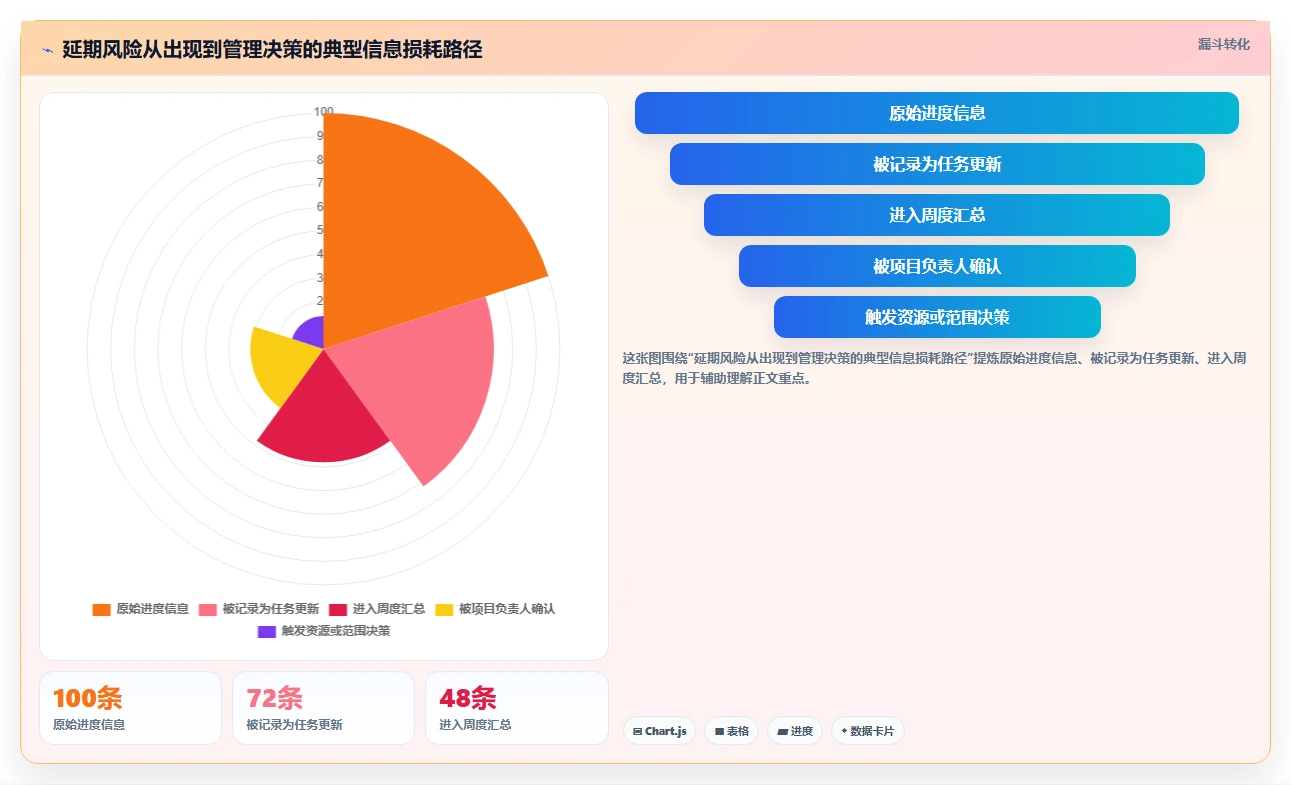Toggle 原始进度信息 legend label in chart
The image size is (1291, 785).
coord(152,609)
